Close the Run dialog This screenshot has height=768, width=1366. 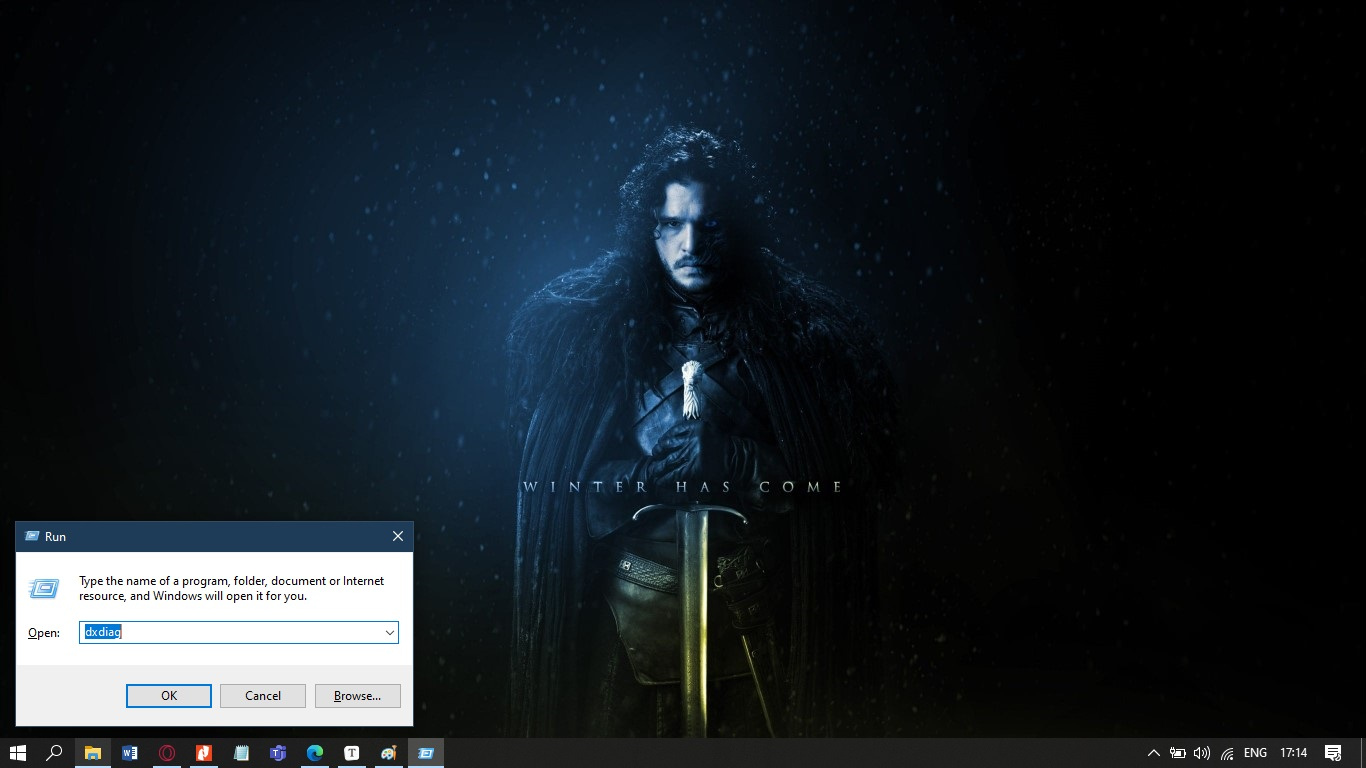(x=398, y=536)
